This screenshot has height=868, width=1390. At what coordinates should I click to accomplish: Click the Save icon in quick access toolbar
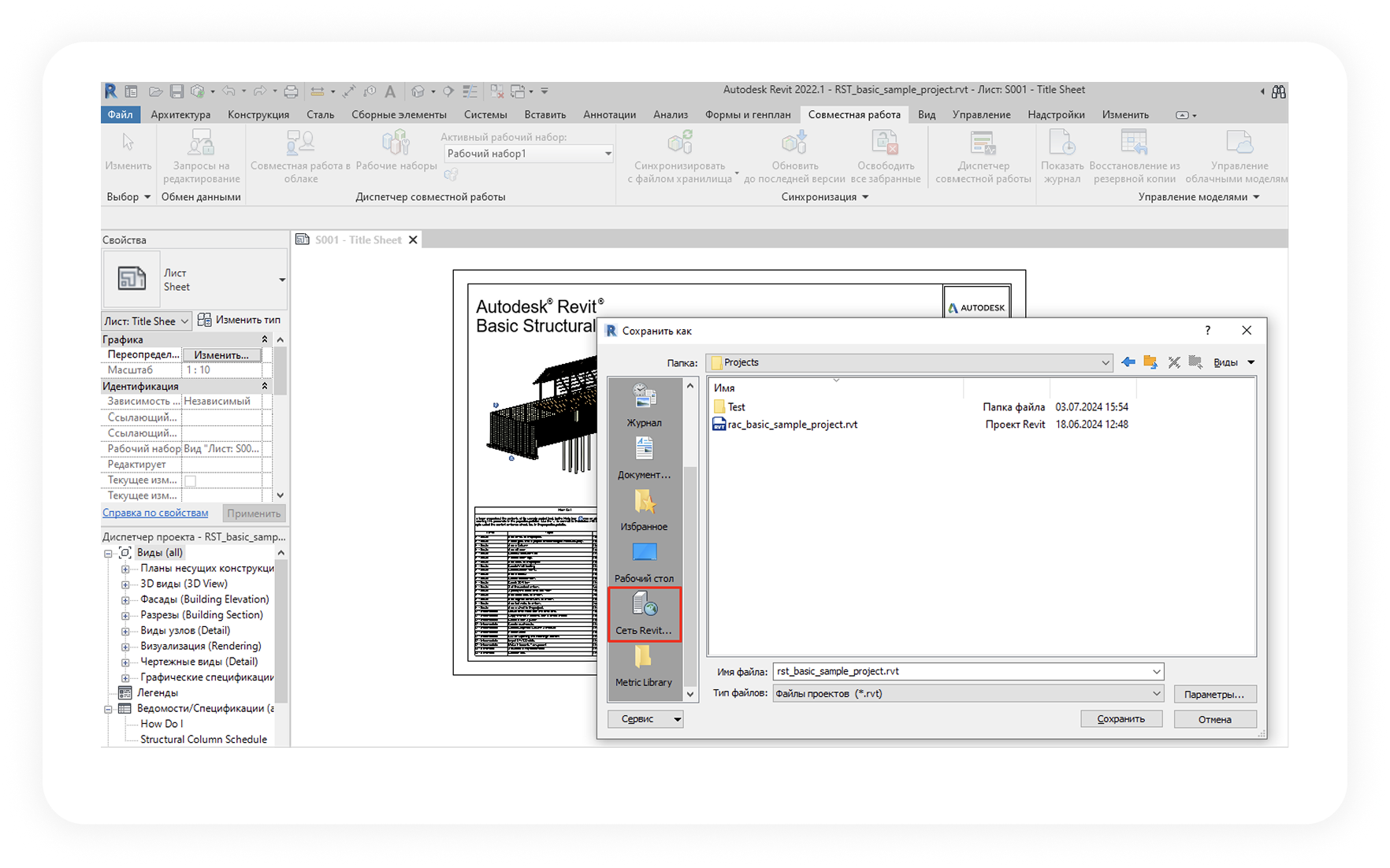pos(177,91)
